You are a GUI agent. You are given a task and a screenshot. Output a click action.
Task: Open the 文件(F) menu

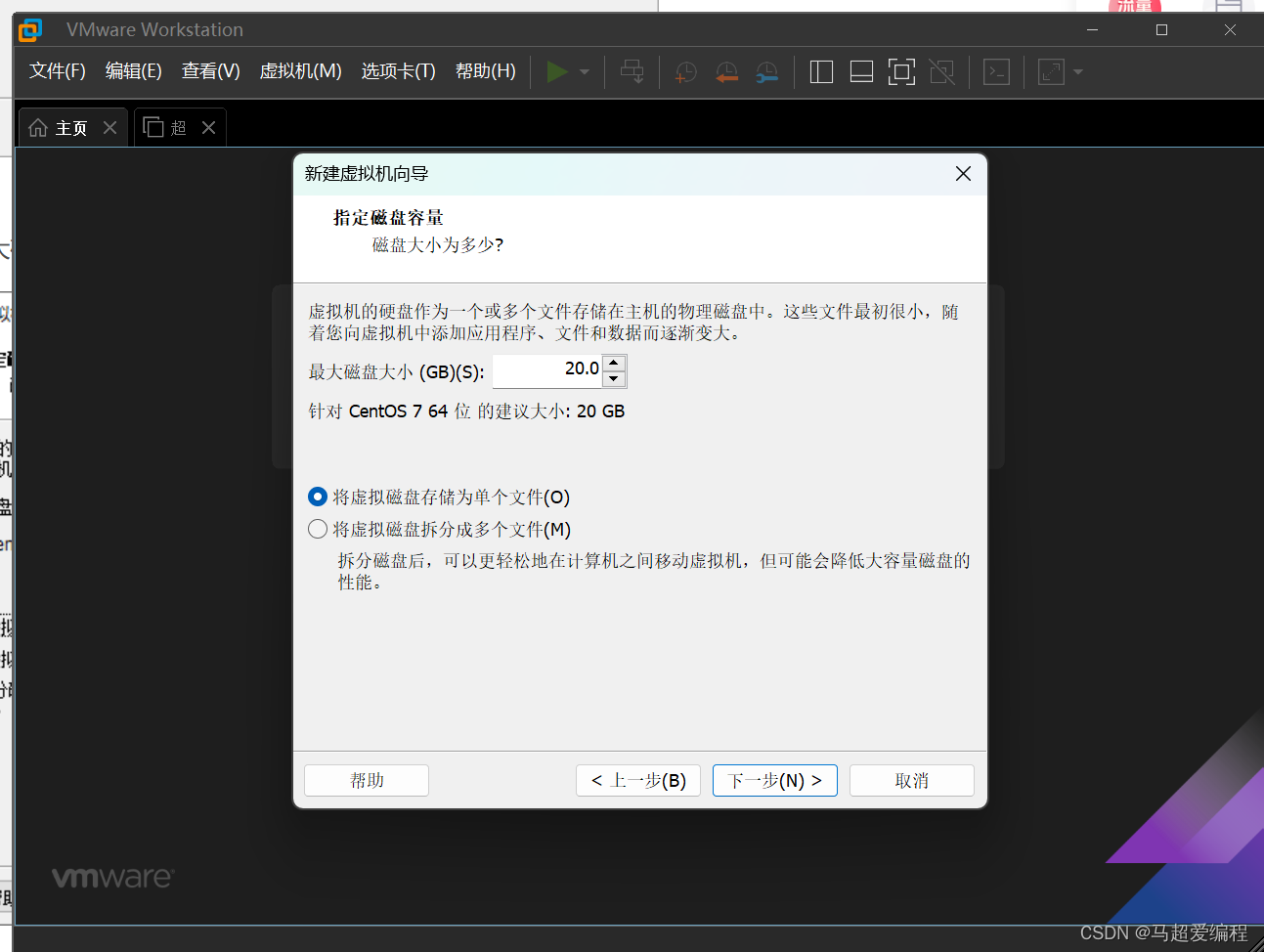coord(58,70)
